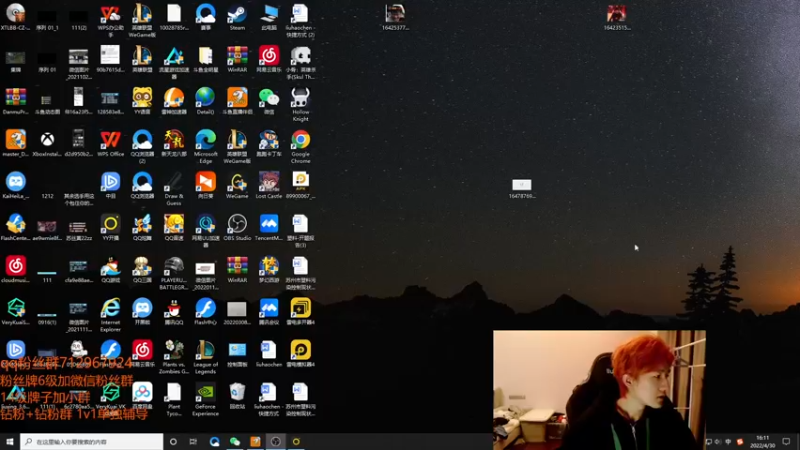Viewport: 800px width, 450px height.
Task: Open the Skul skull game shortcut
Action: coord(301,56)
